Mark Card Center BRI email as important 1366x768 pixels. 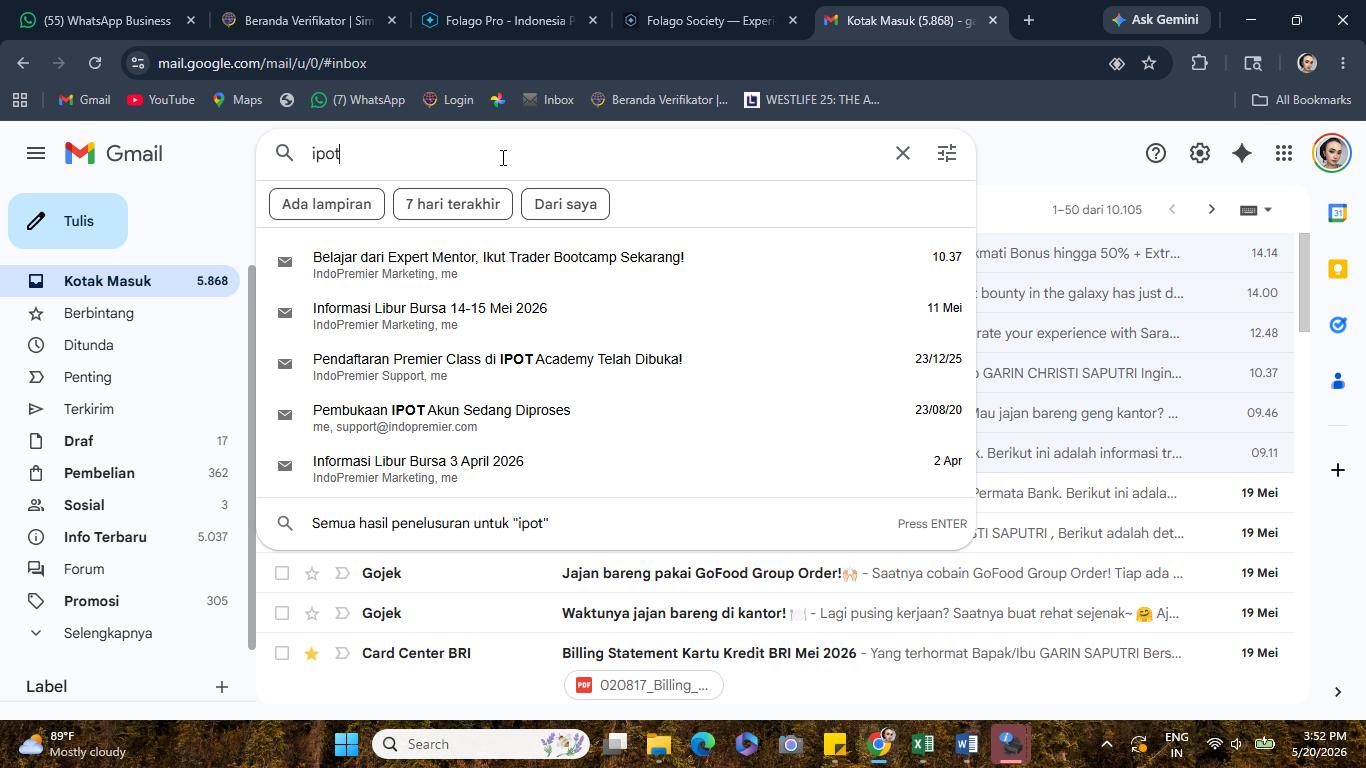342,653
